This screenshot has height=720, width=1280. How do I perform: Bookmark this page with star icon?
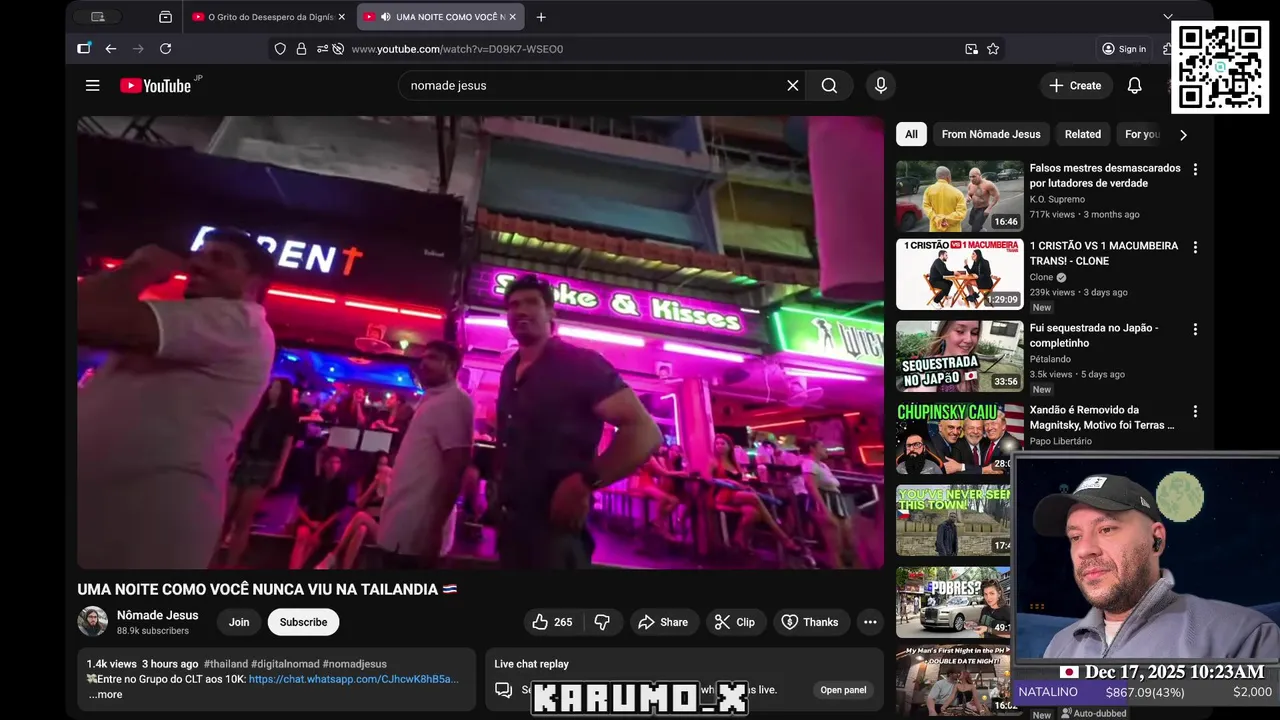click(x=993, y=49)
